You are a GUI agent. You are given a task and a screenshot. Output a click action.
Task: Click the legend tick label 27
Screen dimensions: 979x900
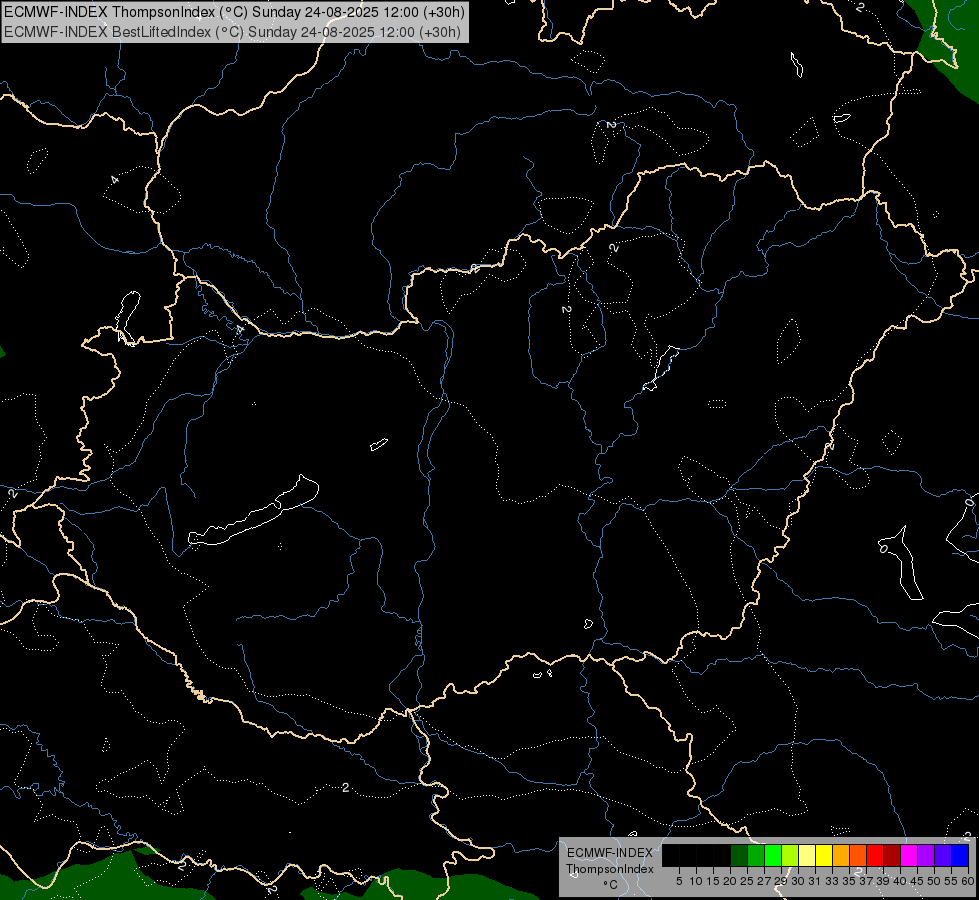[764, 881]
